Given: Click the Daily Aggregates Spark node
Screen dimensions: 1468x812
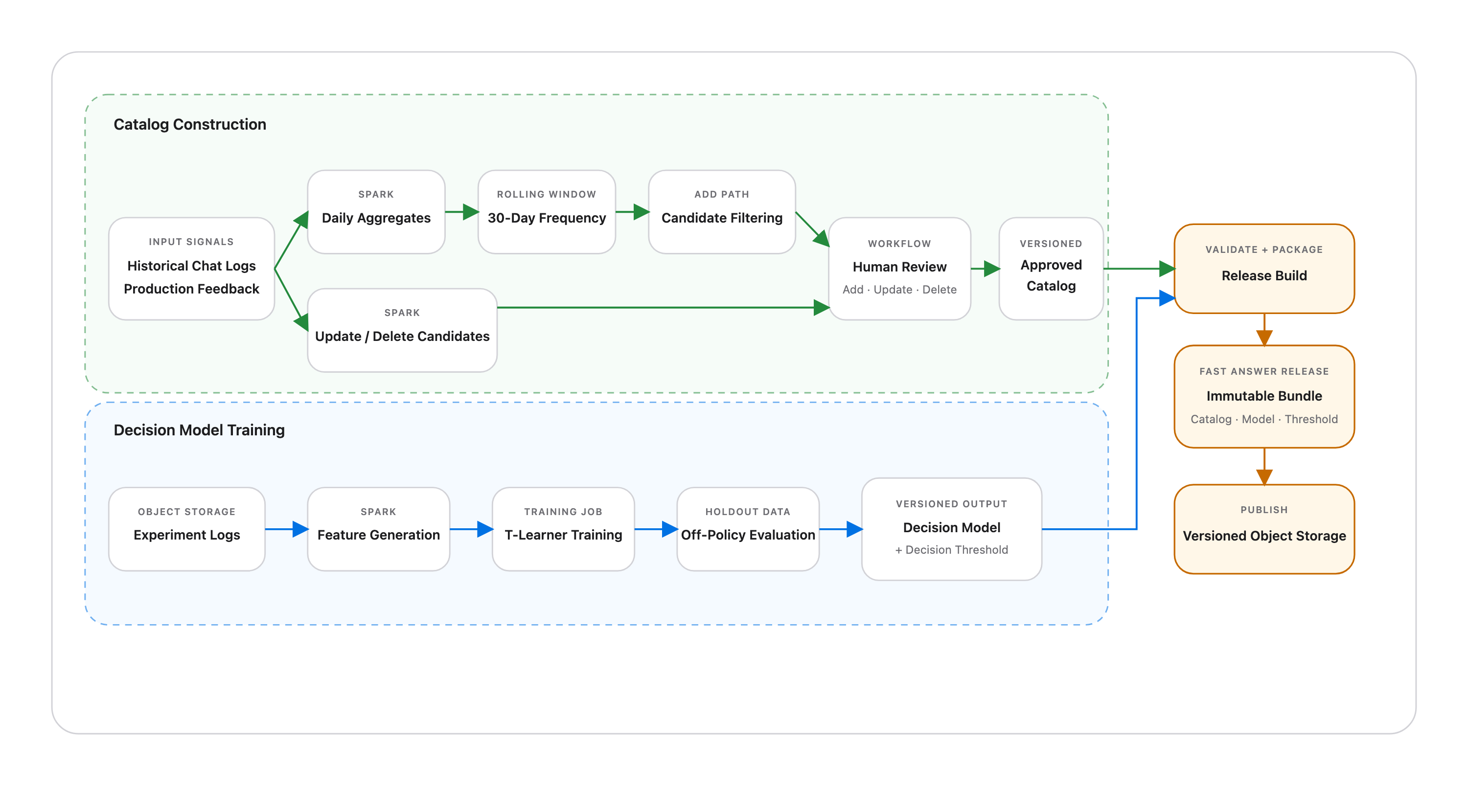Looking at the screenshot, I should pos(376,212).
